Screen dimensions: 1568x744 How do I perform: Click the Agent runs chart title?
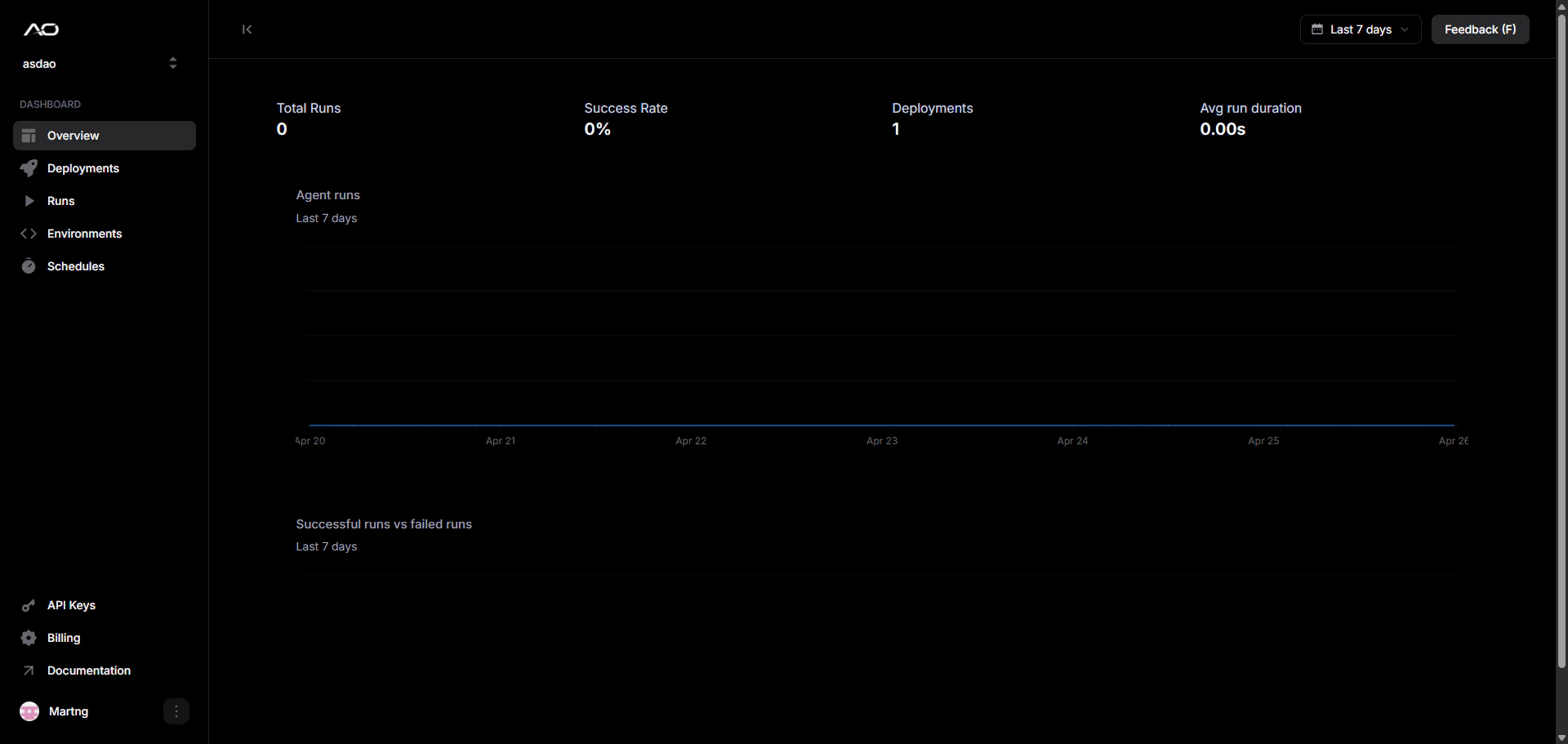tap(327, 195)
